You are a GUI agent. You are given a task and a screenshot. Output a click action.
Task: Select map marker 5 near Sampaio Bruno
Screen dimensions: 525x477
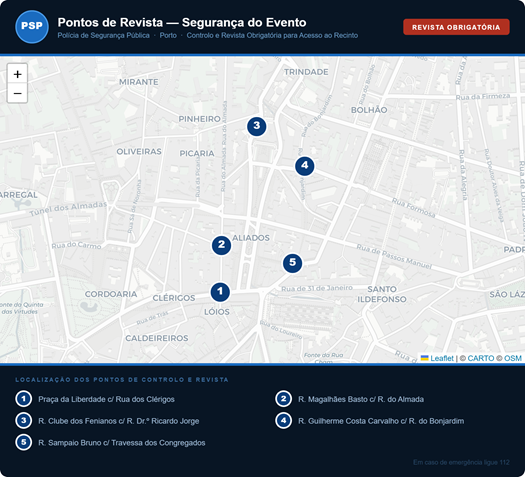tap(292, 263)
